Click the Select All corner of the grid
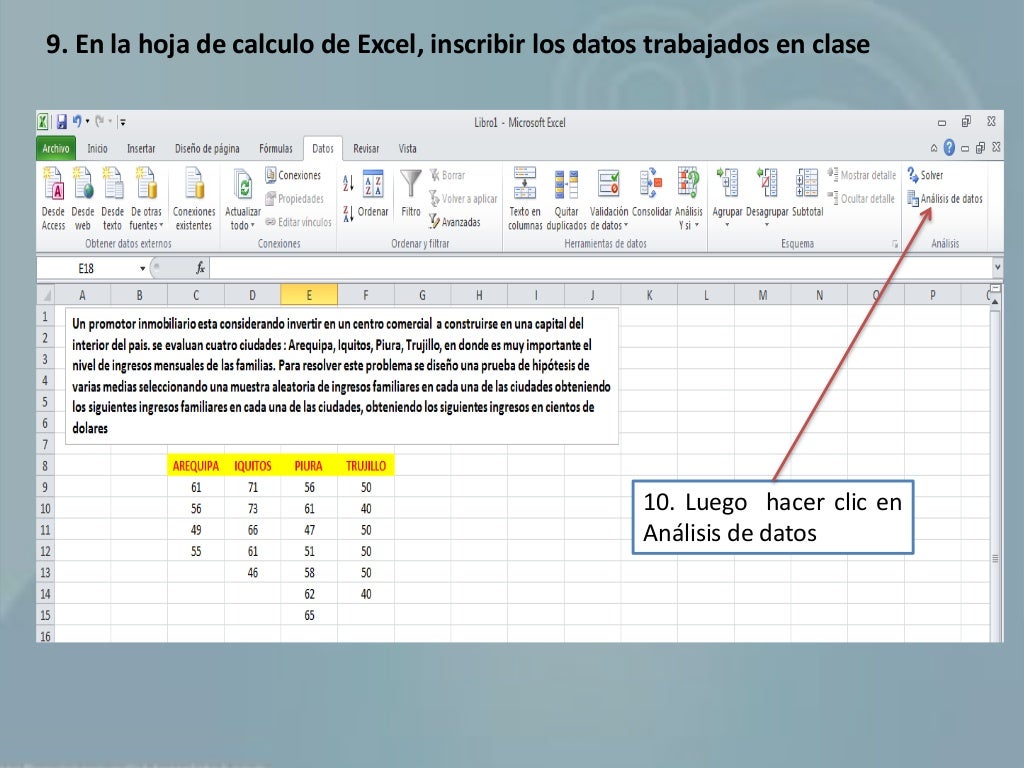Image resolution: width=1024 pixels, height=768 pixels. tap(46, 295)
